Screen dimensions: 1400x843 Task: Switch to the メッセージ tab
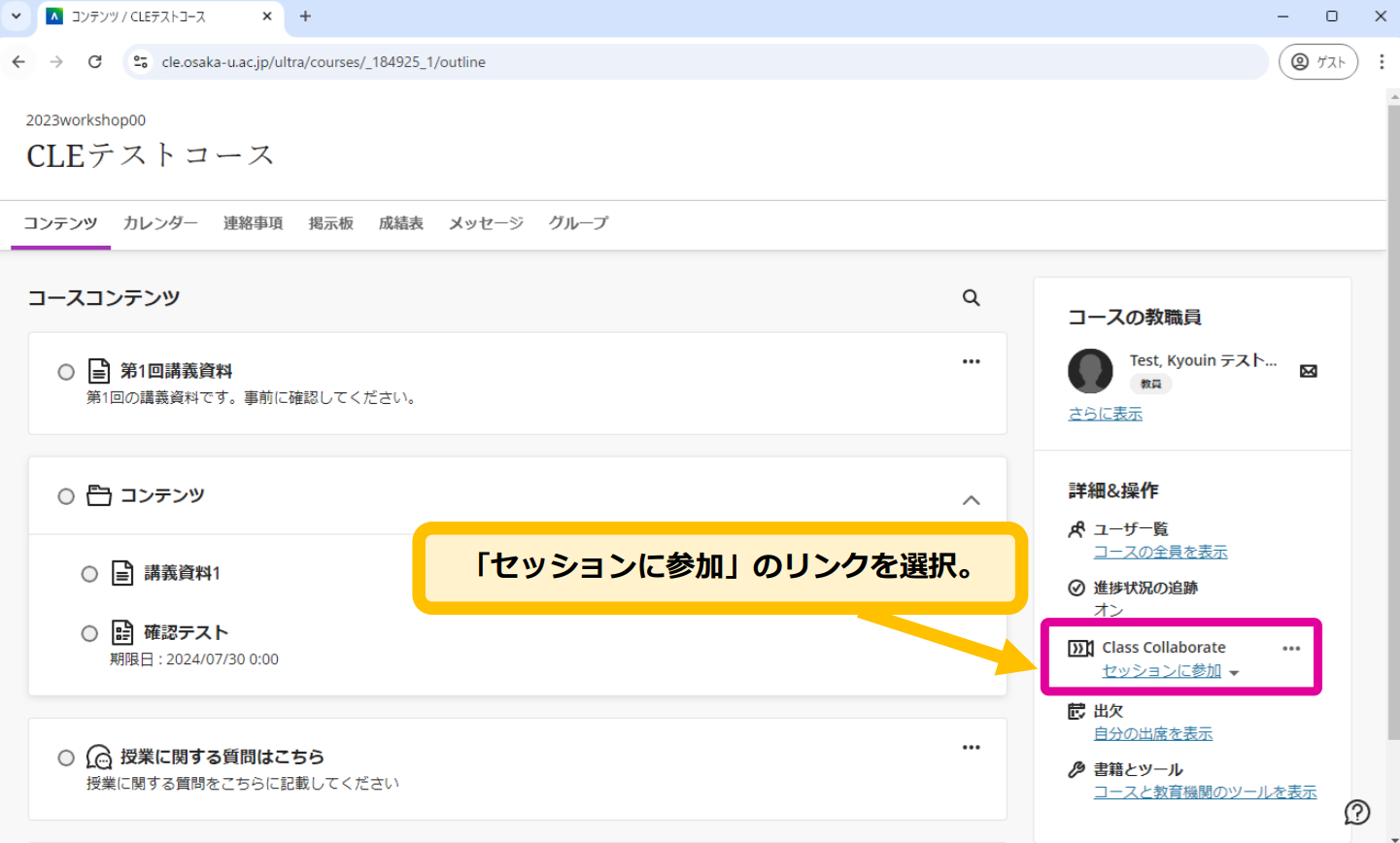486,223
